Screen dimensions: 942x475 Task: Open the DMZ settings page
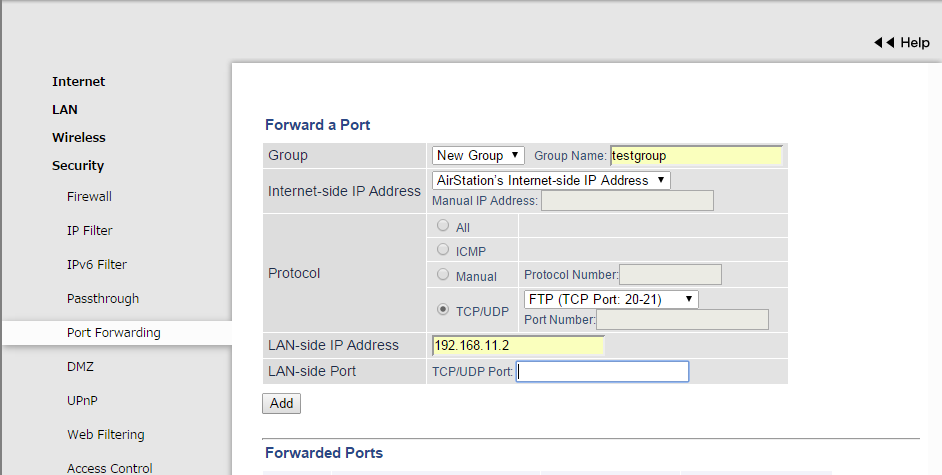tap(80, 367)
